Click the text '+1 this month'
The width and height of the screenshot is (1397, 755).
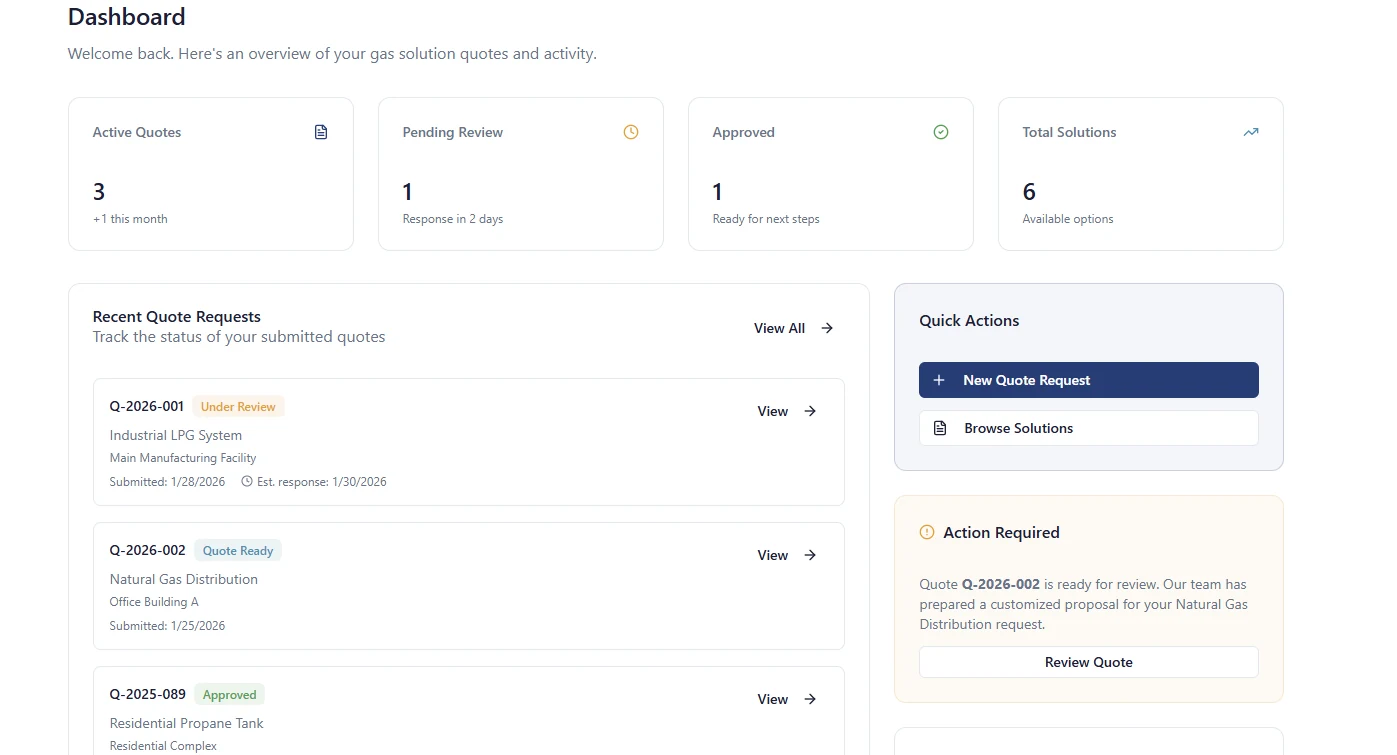(130, 219)
